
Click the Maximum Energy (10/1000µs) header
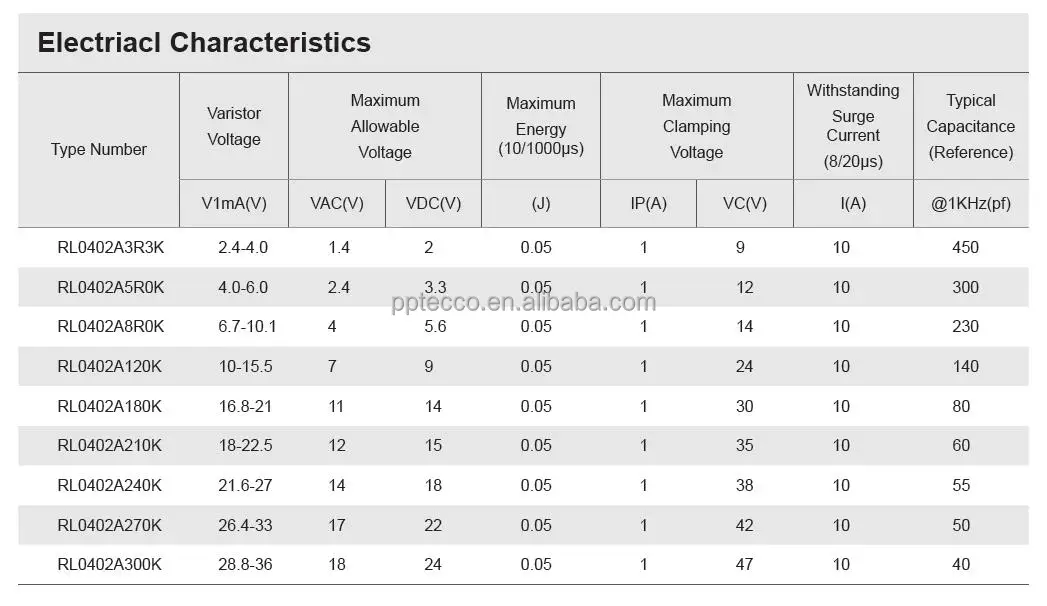[541, 127]
